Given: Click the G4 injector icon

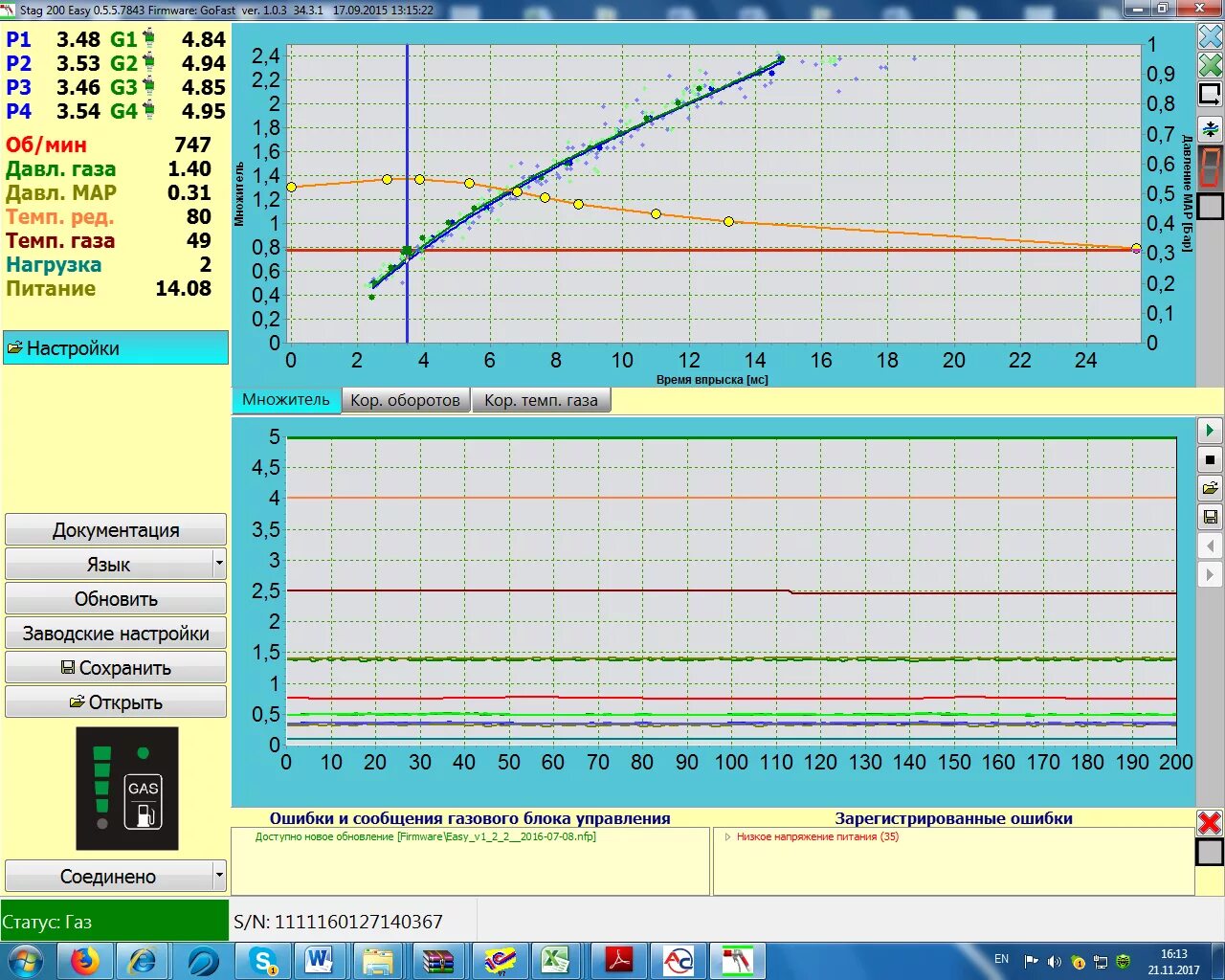Looking at the screenshot, I should tap(148, 110).
